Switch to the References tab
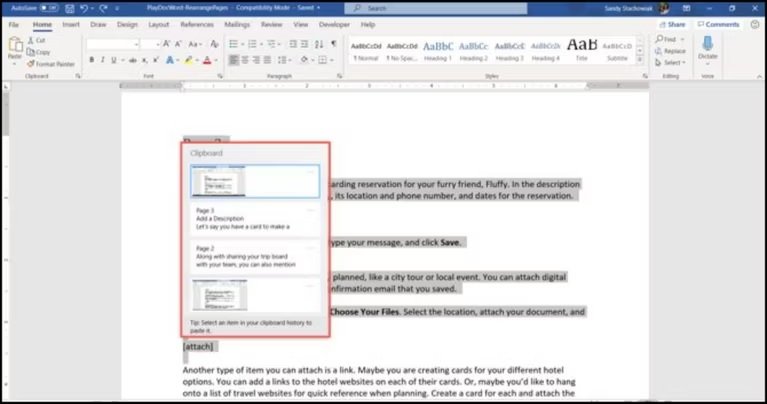The image size is (767, 404). point(197,24)
